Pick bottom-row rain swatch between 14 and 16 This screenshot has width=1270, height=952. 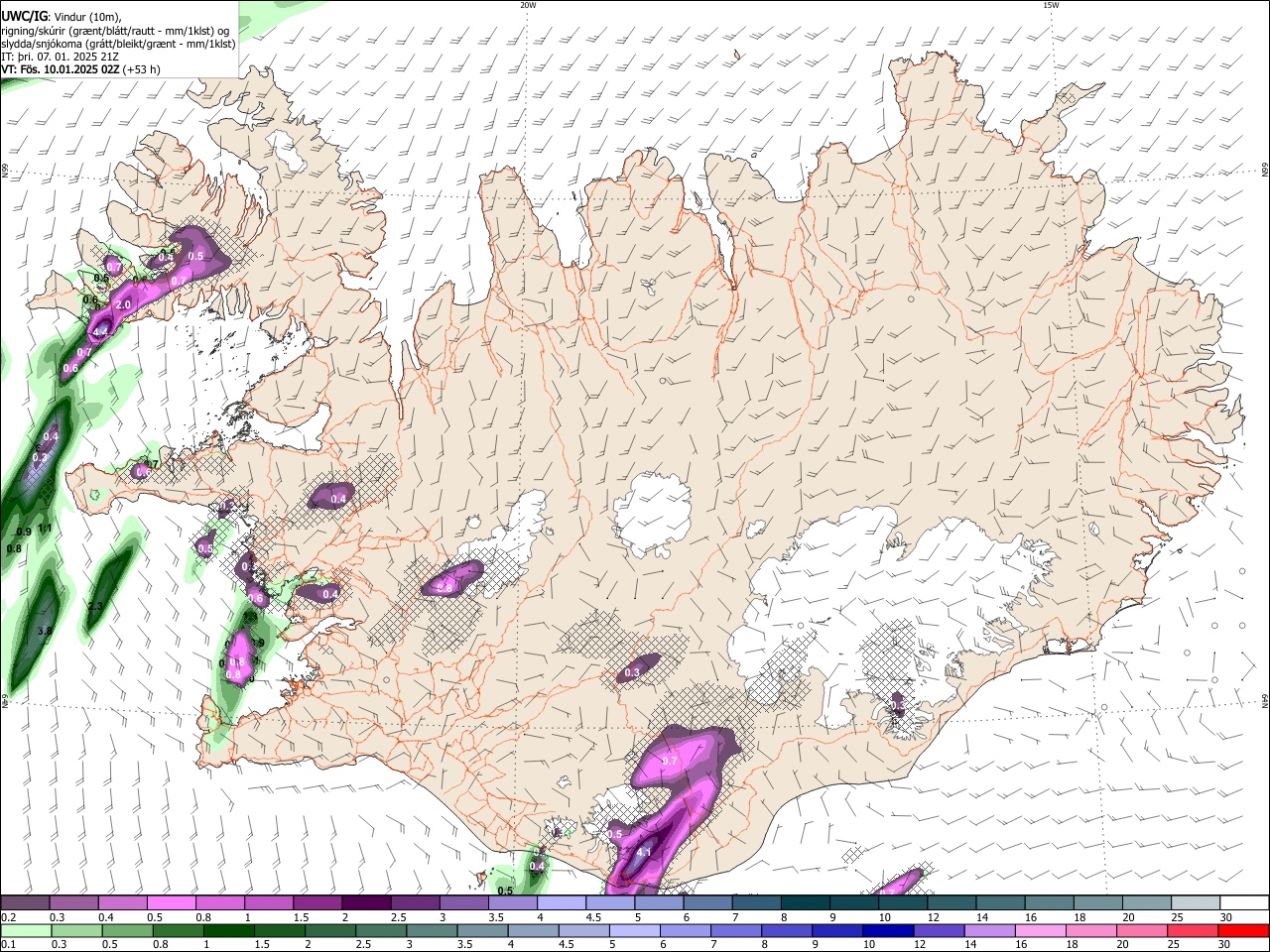coord(989,930)
